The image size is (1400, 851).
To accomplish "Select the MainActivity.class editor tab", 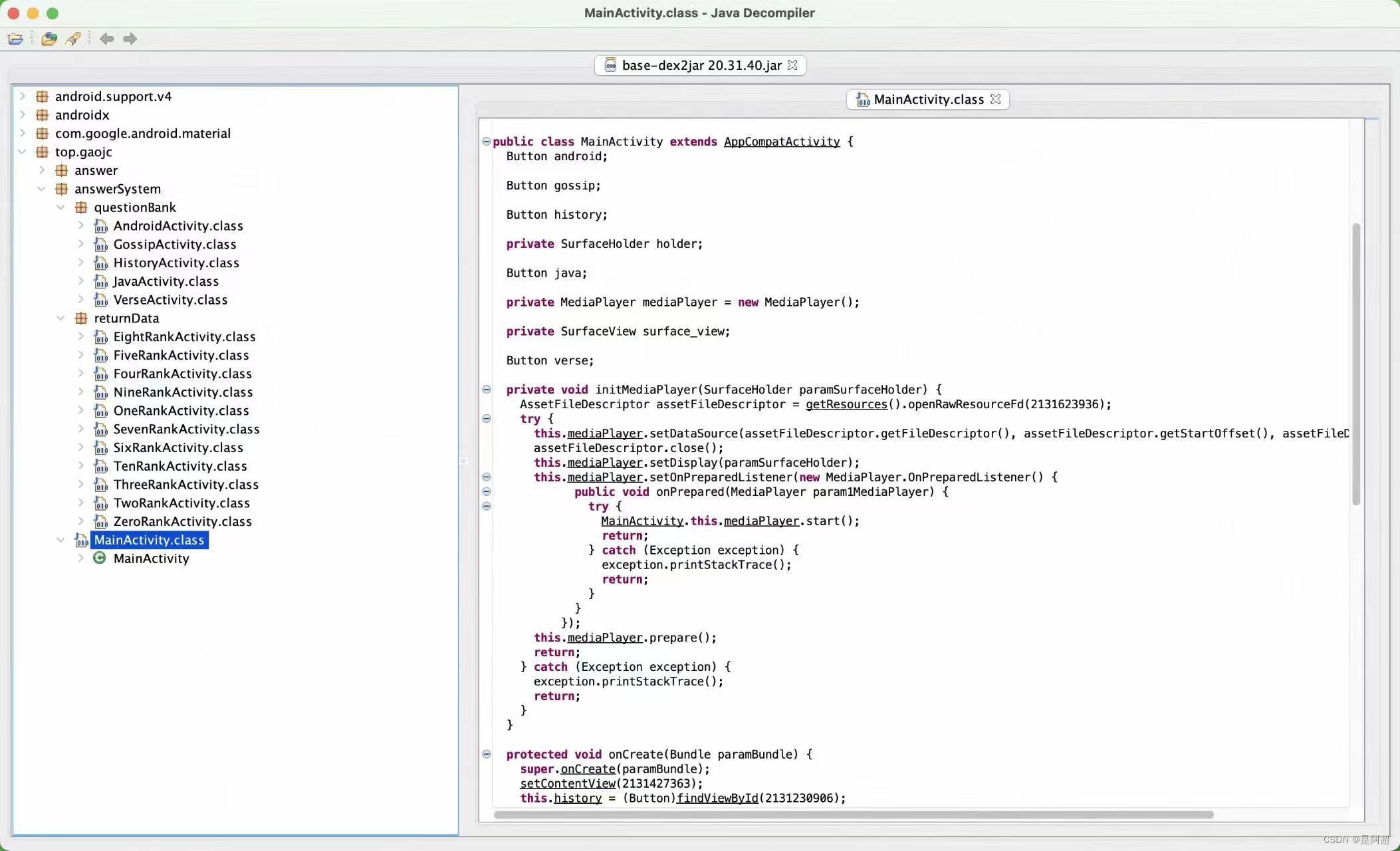I will point(928,99).
